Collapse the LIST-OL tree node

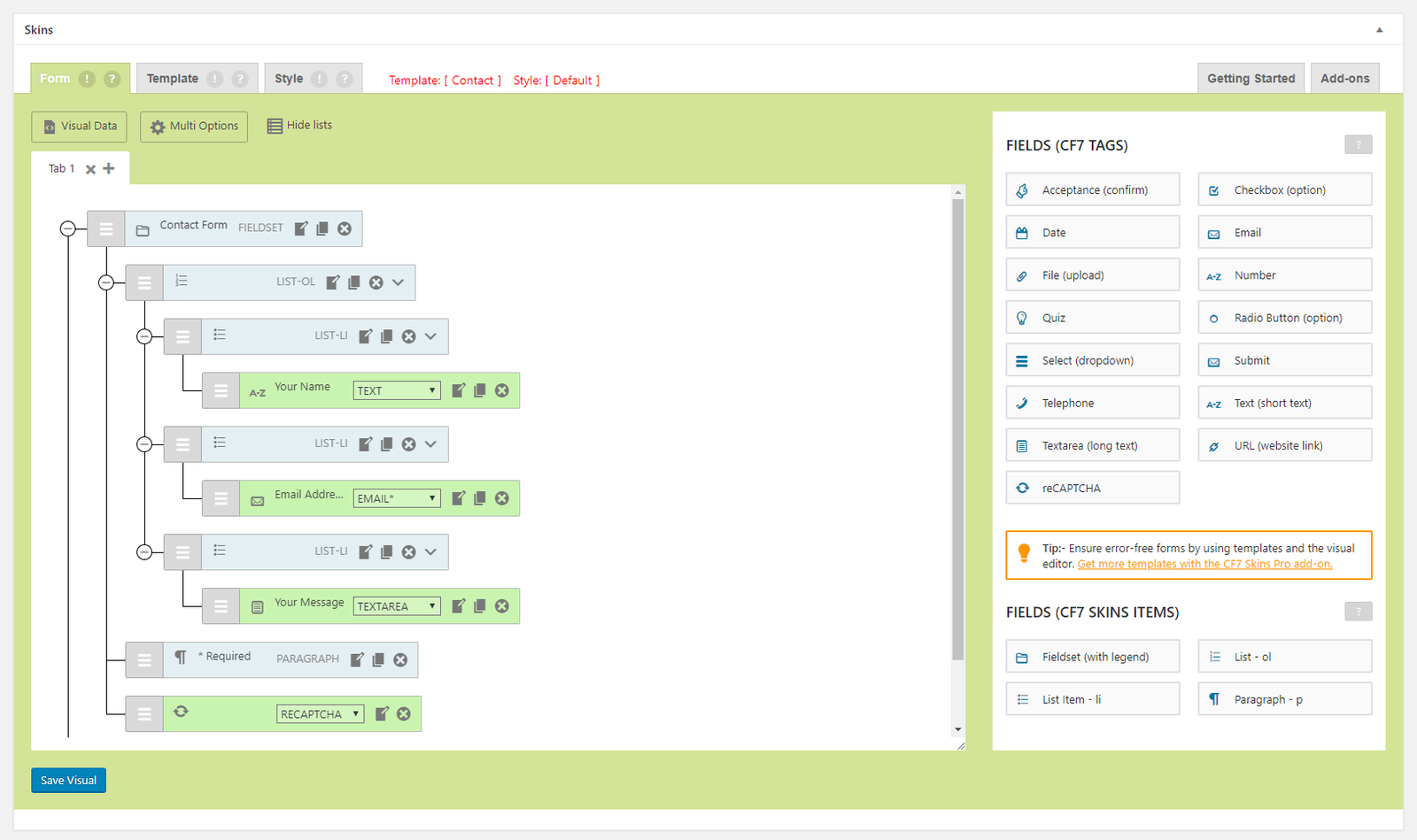(x=106, y=282)
